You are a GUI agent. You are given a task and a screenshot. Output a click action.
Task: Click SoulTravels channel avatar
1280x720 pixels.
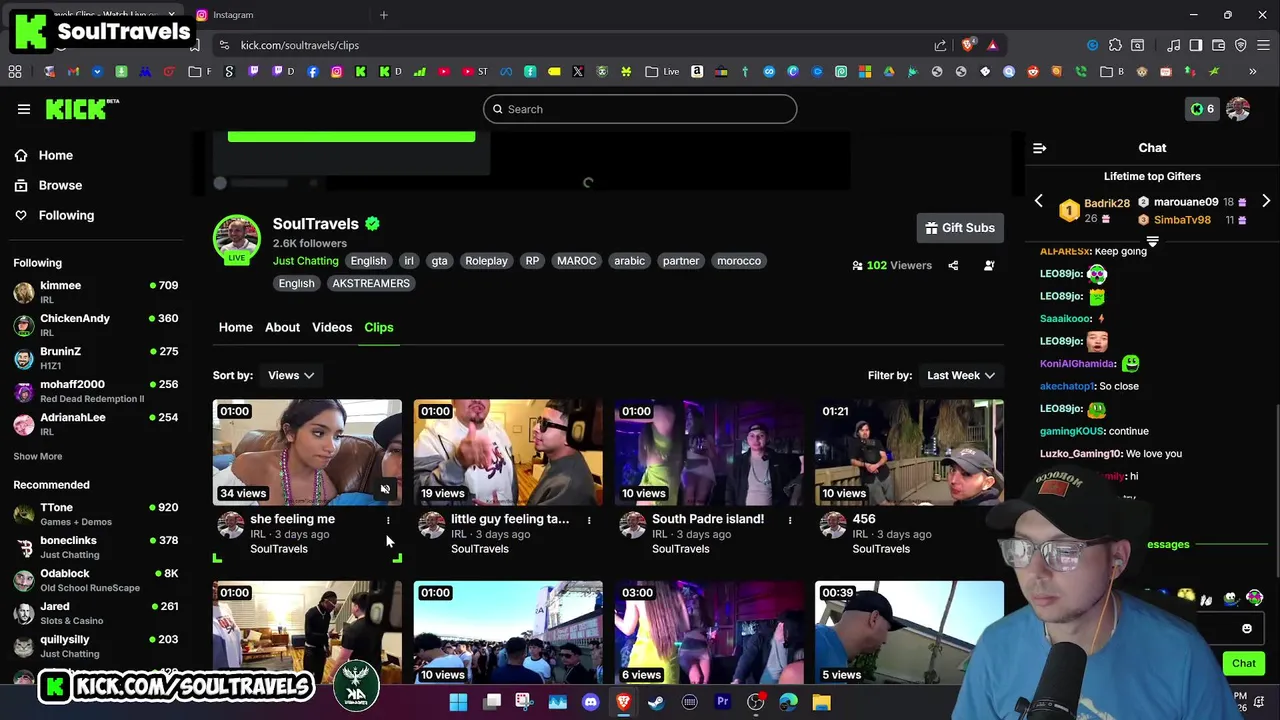(236, 238)
